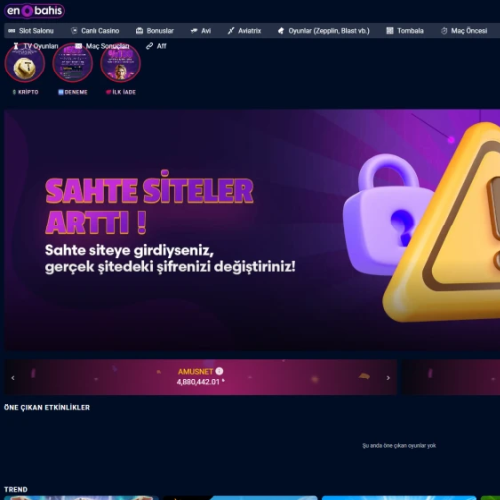Click the Amusnet jackpot amount

(199, 382)
